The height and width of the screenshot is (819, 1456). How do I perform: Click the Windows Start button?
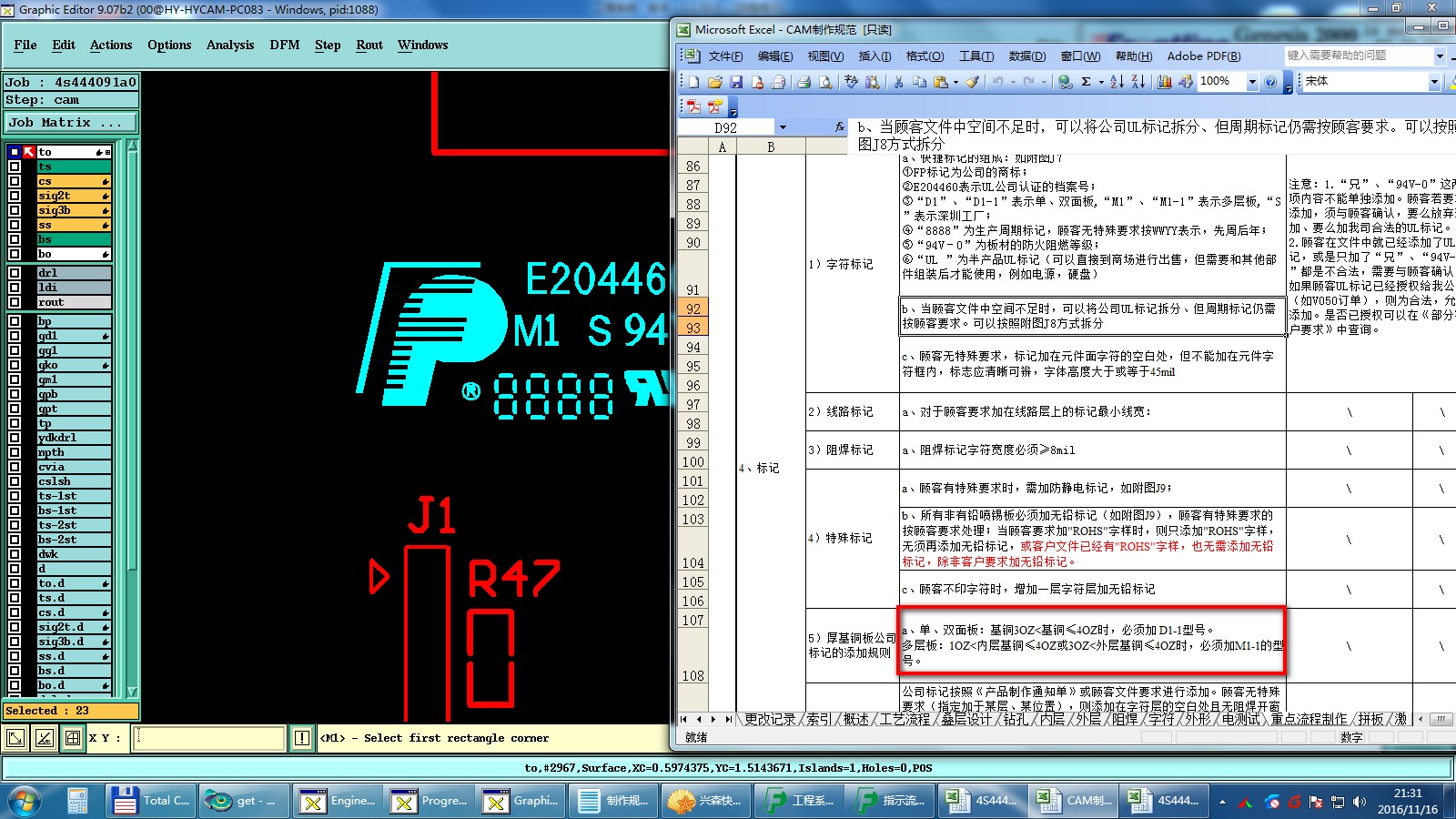point(25,801)
